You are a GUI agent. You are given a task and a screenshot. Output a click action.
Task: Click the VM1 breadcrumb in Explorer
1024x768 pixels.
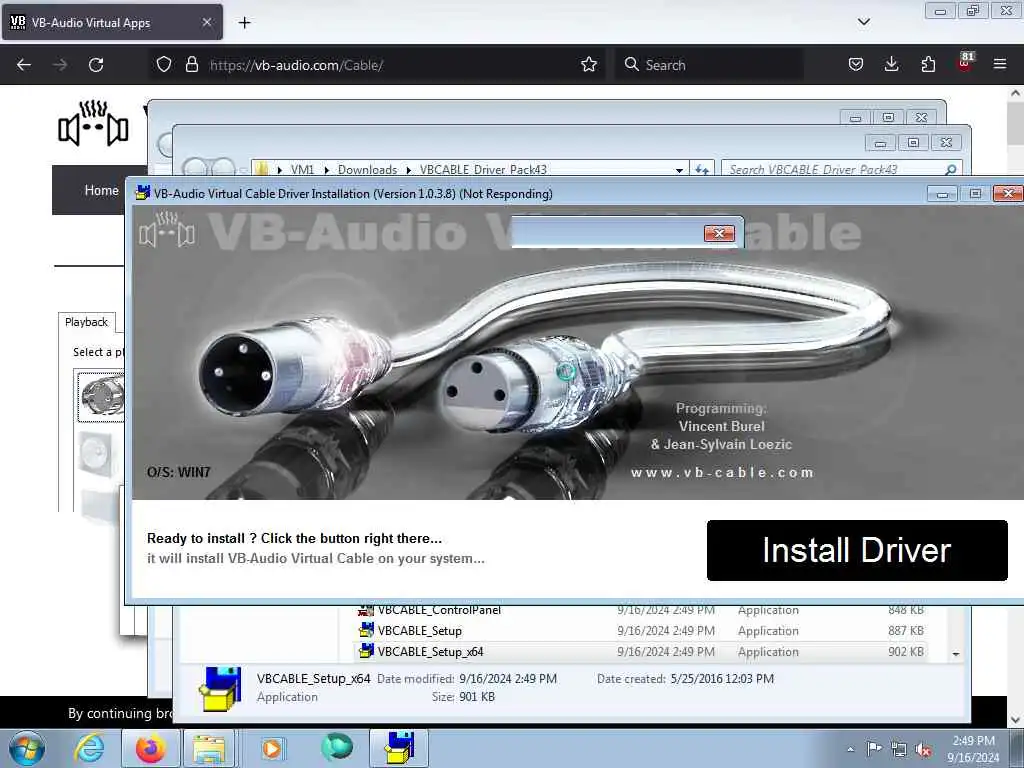click(x=302, y=169)
